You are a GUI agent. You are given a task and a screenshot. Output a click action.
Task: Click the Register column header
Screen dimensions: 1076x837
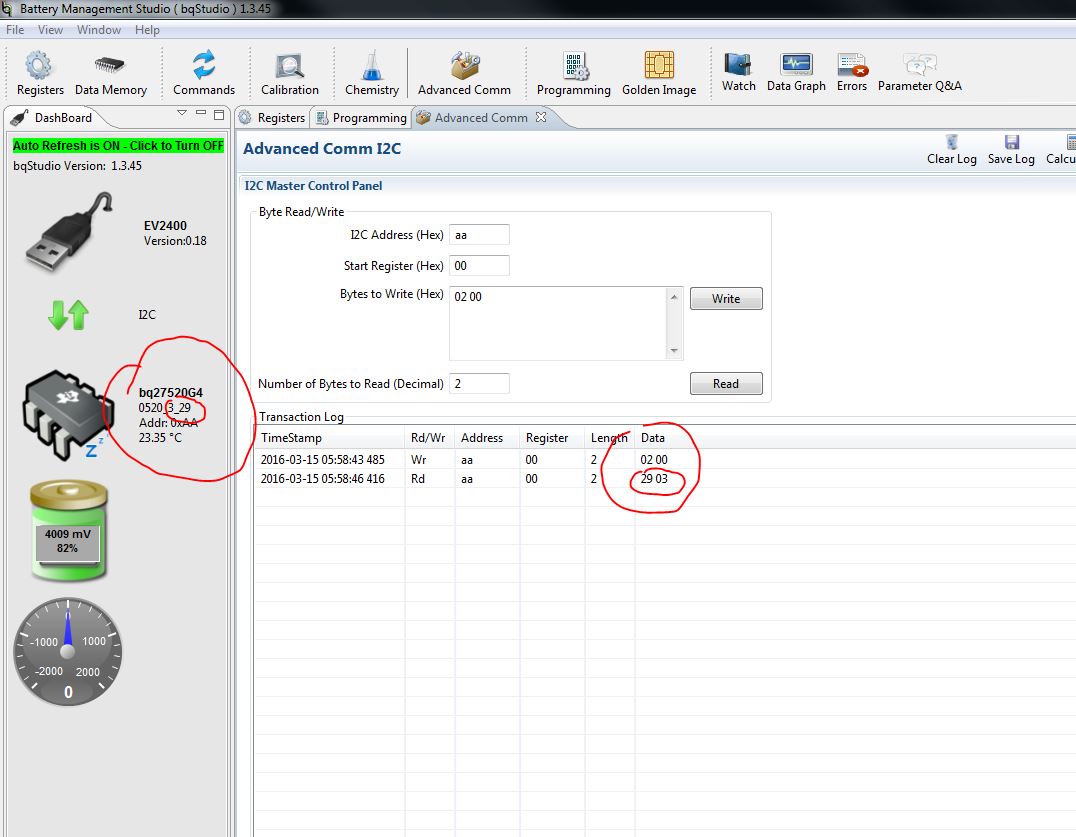pyautogui.click(x=552, y=438)
